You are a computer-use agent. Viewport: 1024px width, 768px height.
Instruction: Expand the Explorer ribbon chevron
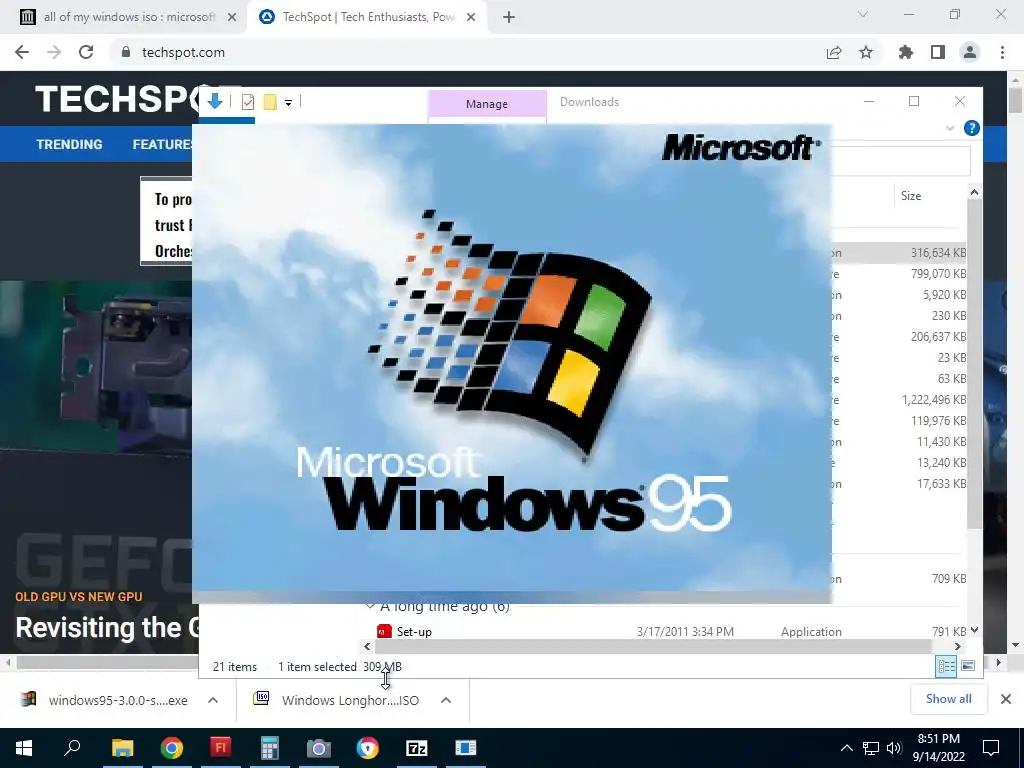pyautogui.click(x=950, y=128)
